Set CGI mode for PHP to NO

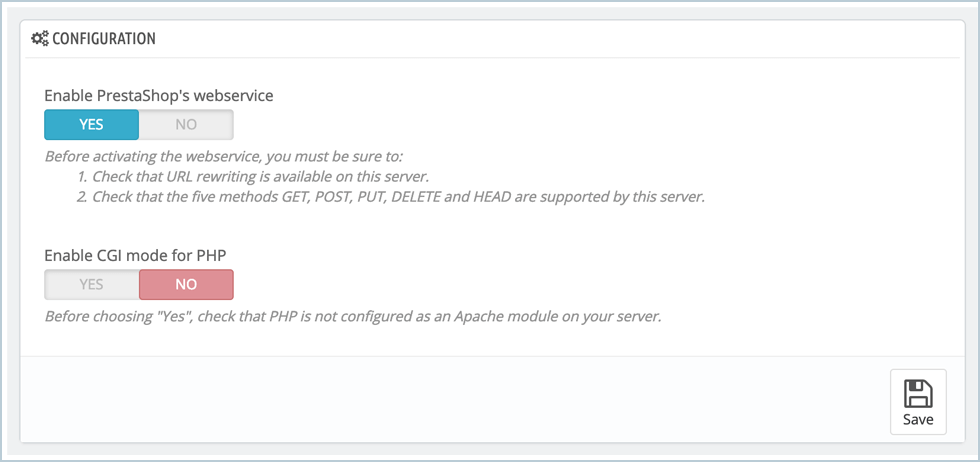186,285
